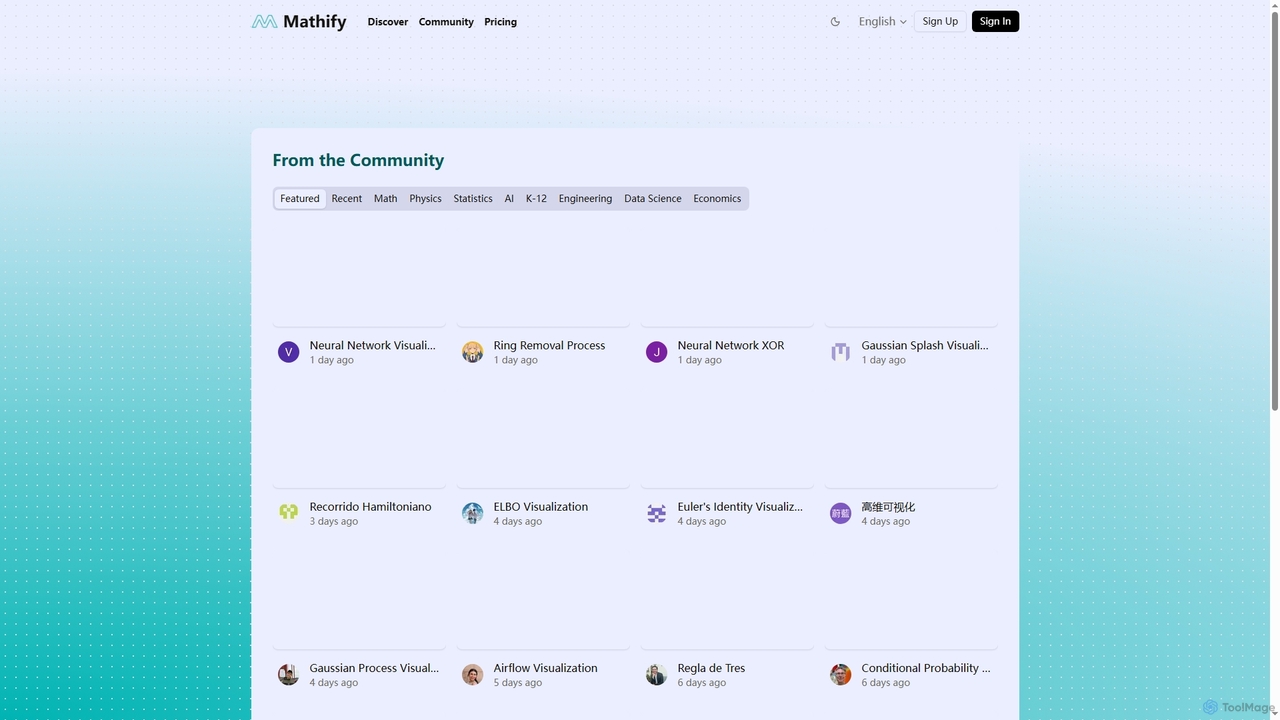
Task: Click the purple V avatar for Neural Network Visuali...
Action: [288, 352]
